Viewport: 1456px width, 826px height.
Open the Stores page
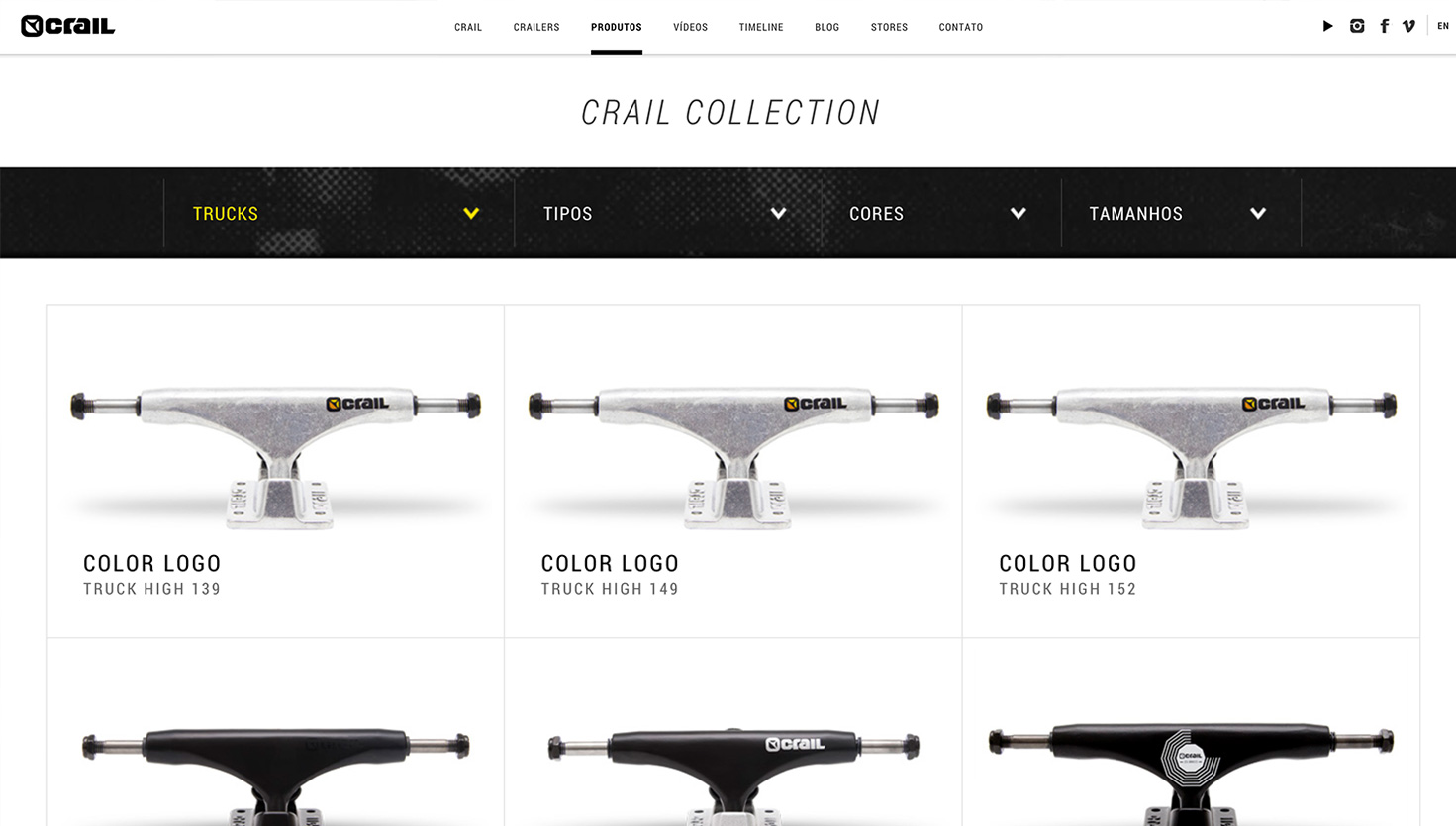point(889,27)
